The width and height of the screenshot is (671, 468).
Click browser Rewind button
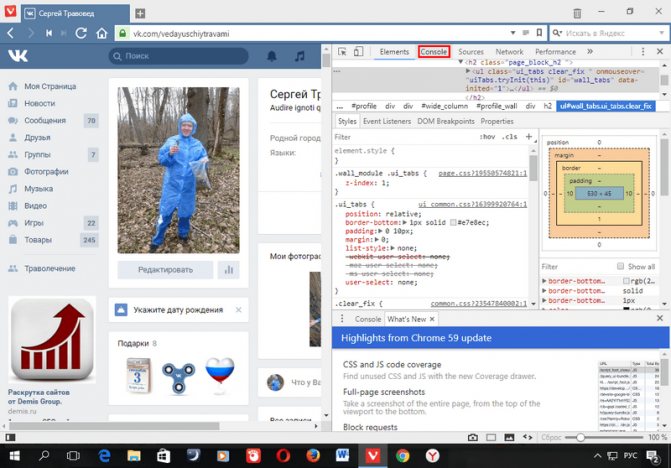pos(49,33)
